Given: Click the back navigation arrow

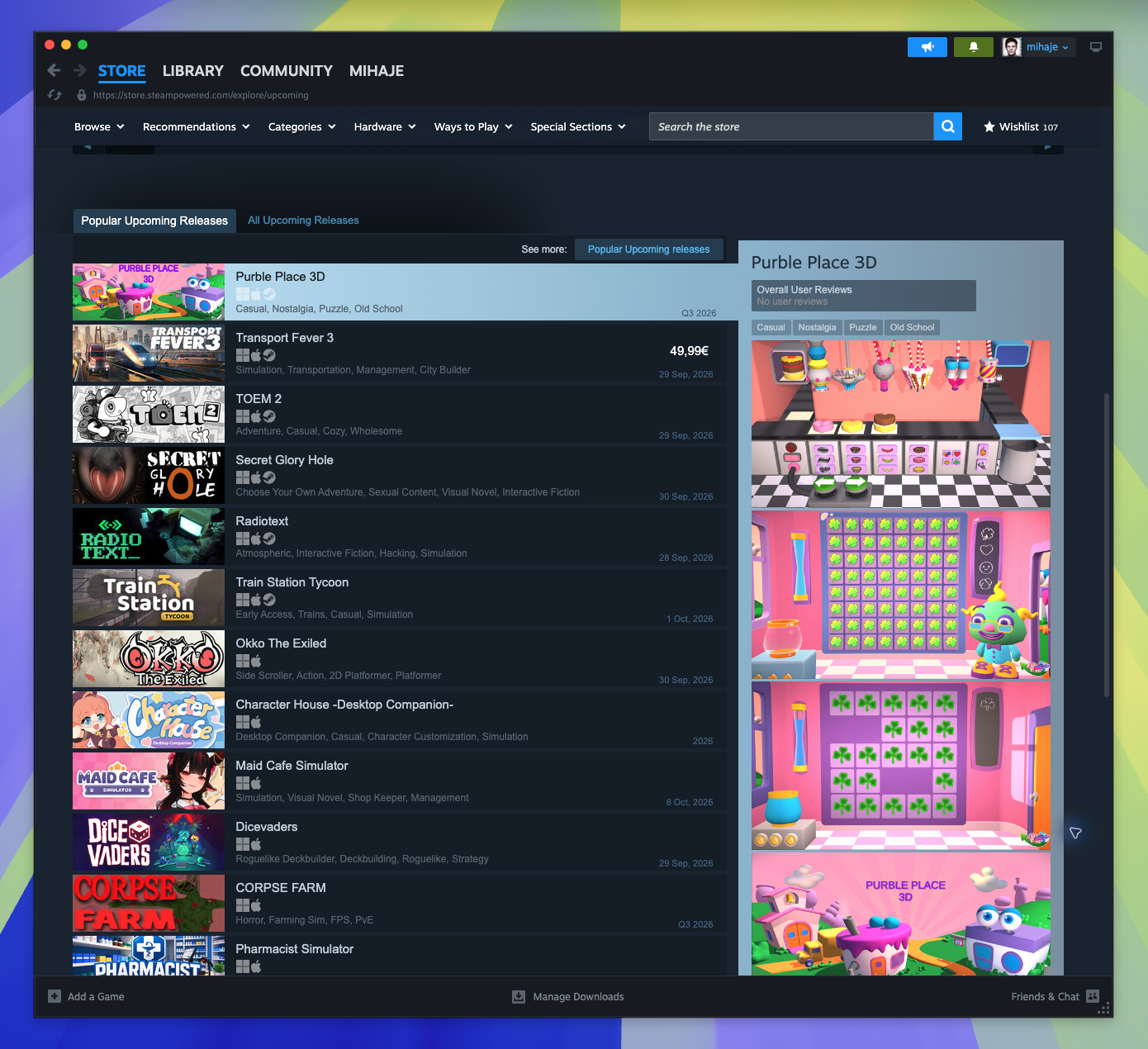Looking at the screenshot, I should pyautogui.click(x=54, y=70).
